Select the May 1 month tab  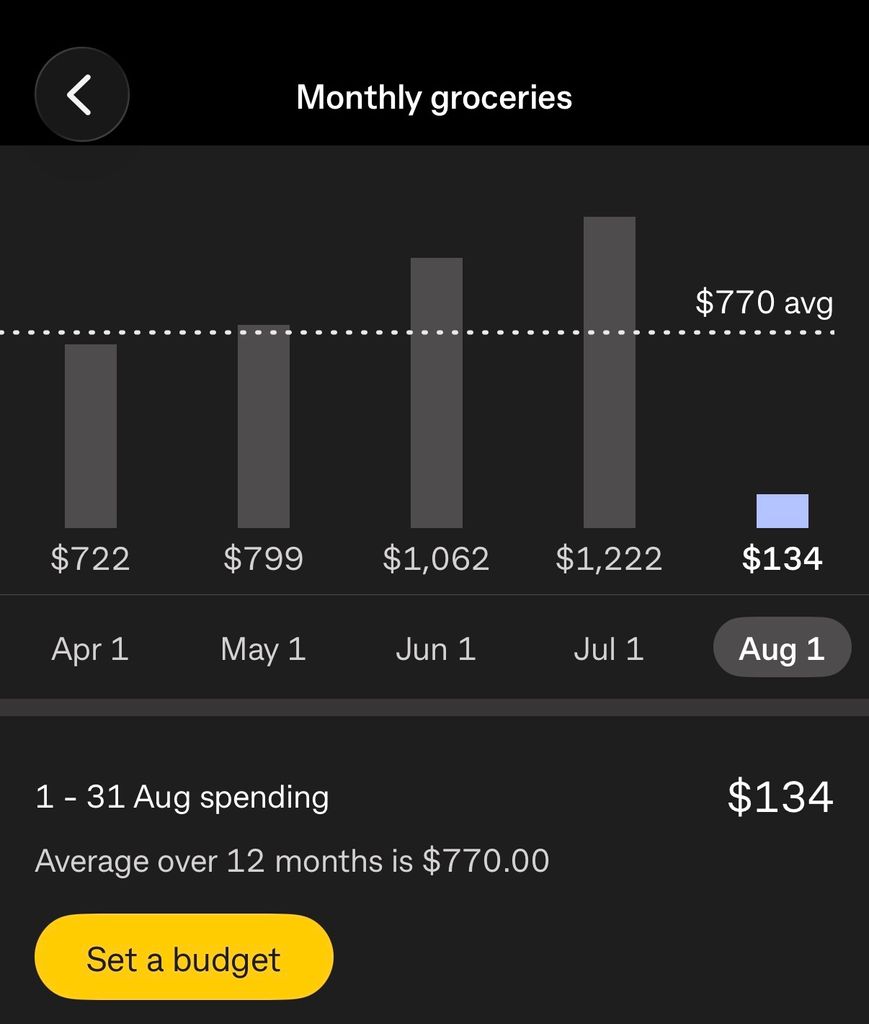coord(263,649)
